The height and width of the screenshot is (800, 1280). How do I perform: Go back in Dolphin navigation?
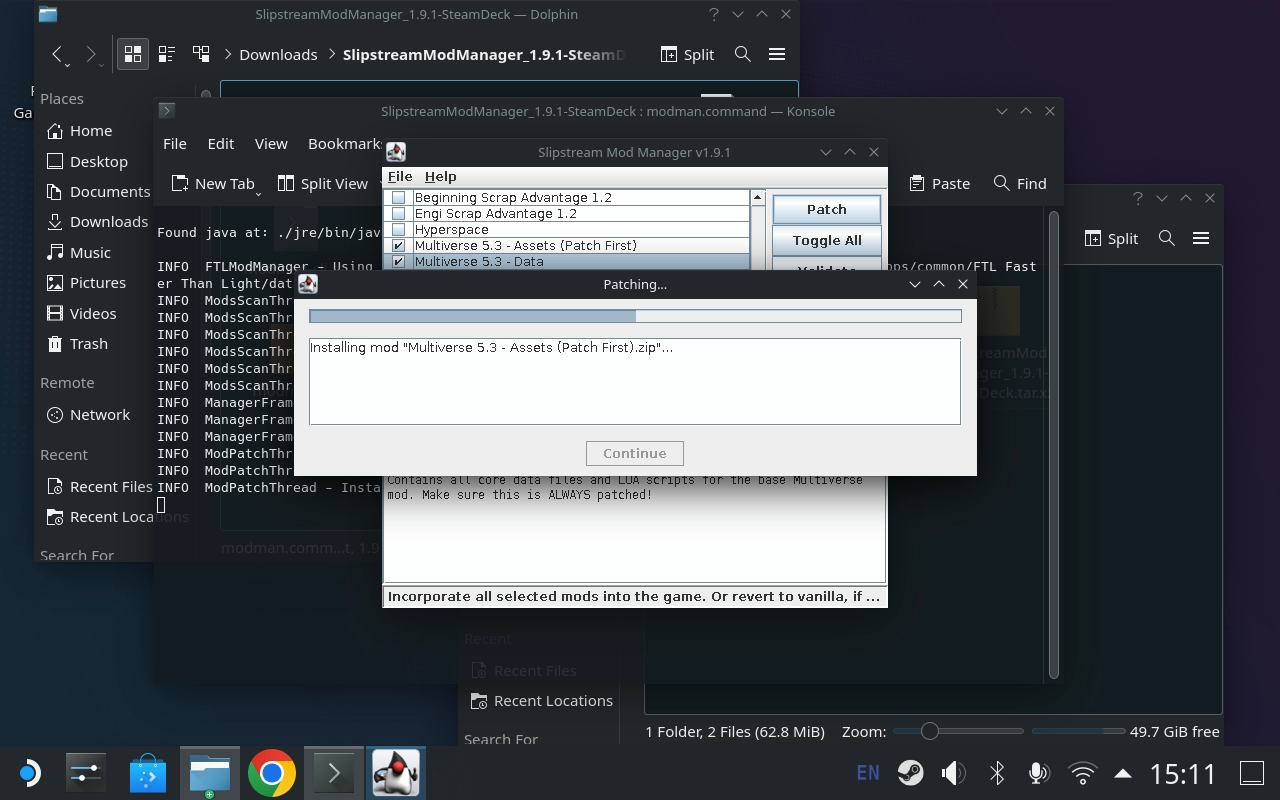(x=58, y=54)
